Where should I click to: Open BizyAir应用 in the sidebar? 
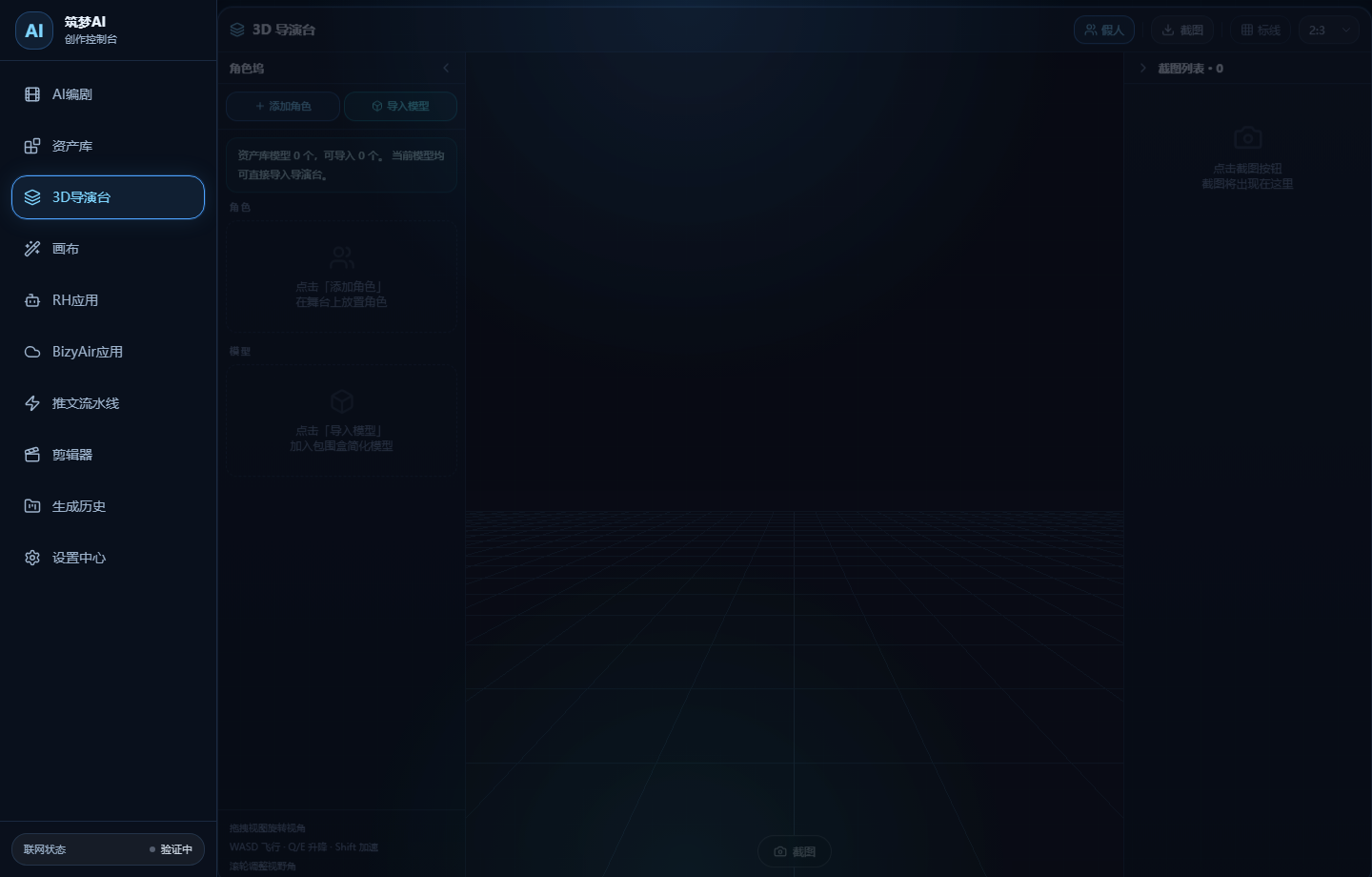point(108,352)
